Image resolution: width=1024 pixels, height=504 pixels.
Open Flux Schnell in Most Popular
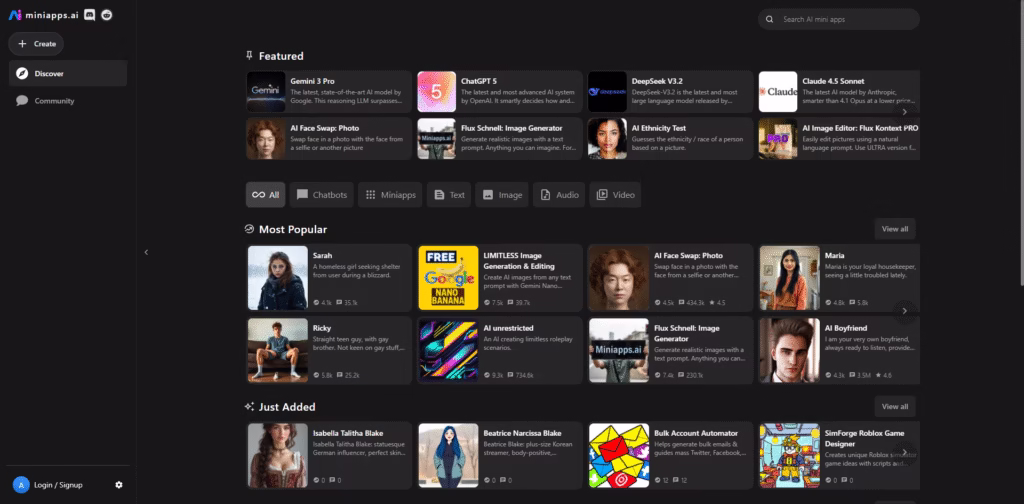(671, 350)
